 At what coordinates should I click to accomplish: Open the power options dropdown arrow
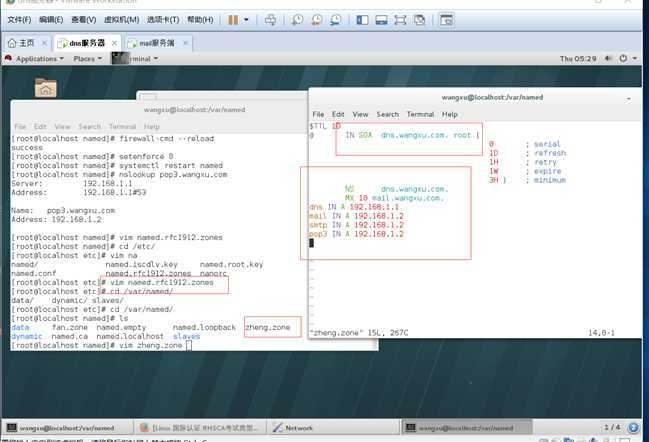(246, 20)
